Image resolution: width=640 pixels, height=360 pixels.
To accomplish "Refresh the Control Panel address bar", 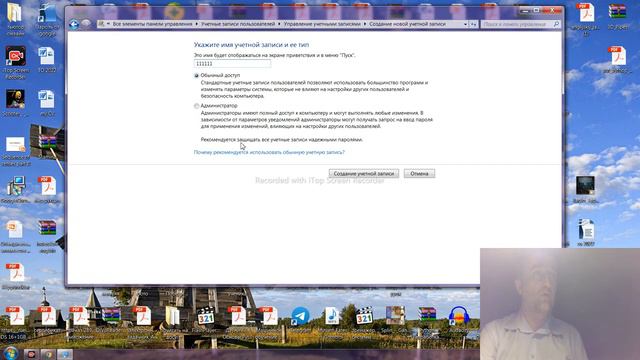I will (x=473, y=24).
